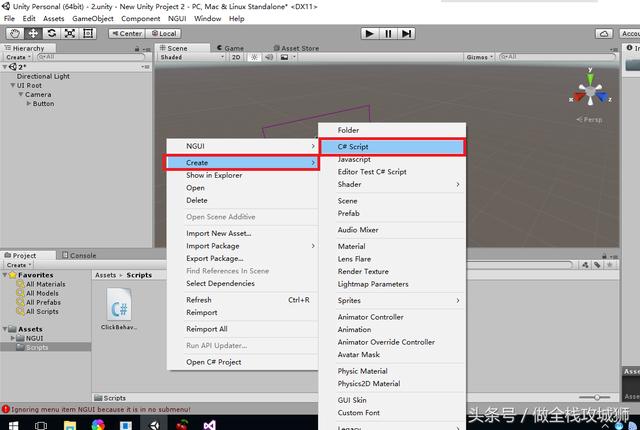Select Import New Asset menu entry

242,233
